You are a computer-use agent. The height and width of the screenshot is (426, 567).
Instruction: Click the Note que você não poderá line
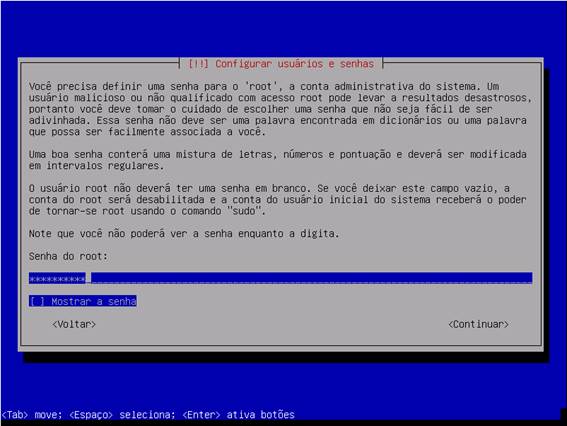pyautogui.click(x=184, y=234)
